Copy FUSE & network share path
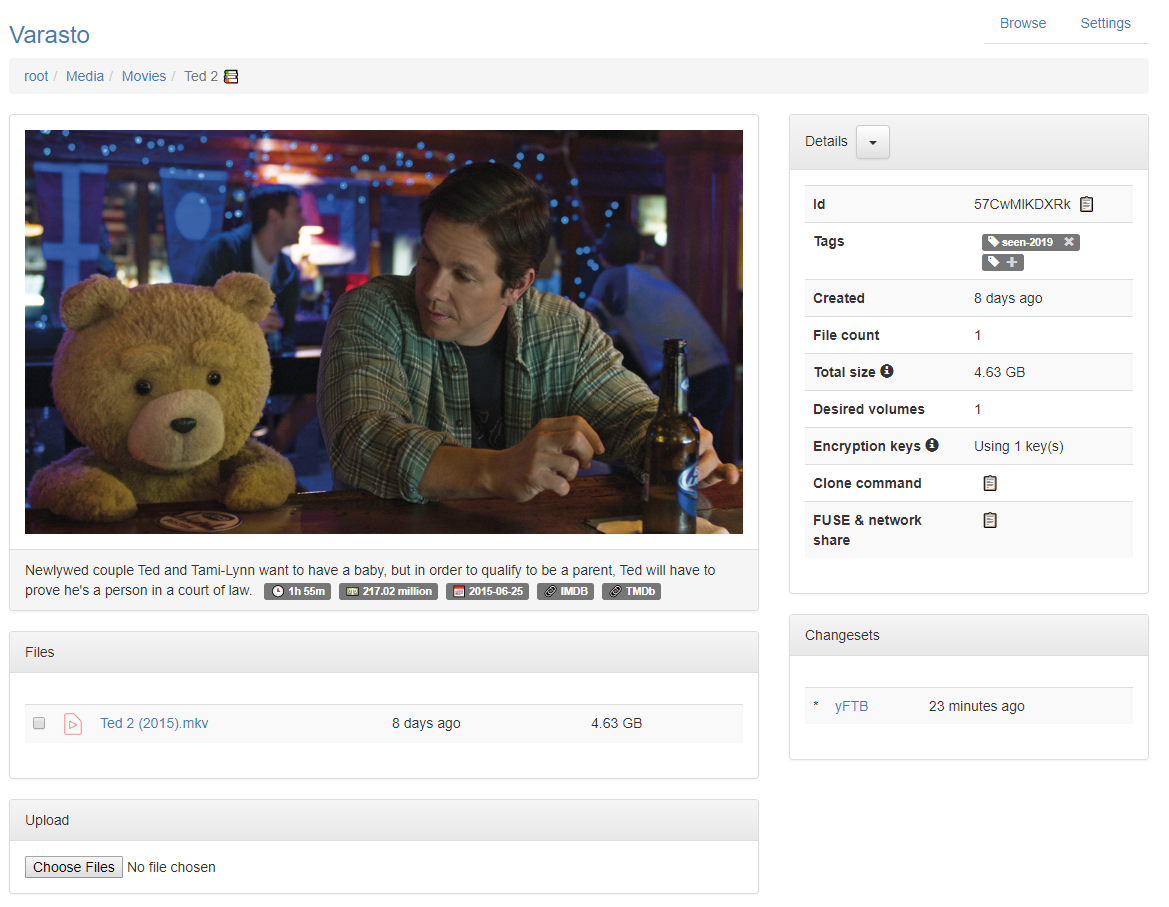 990,520
